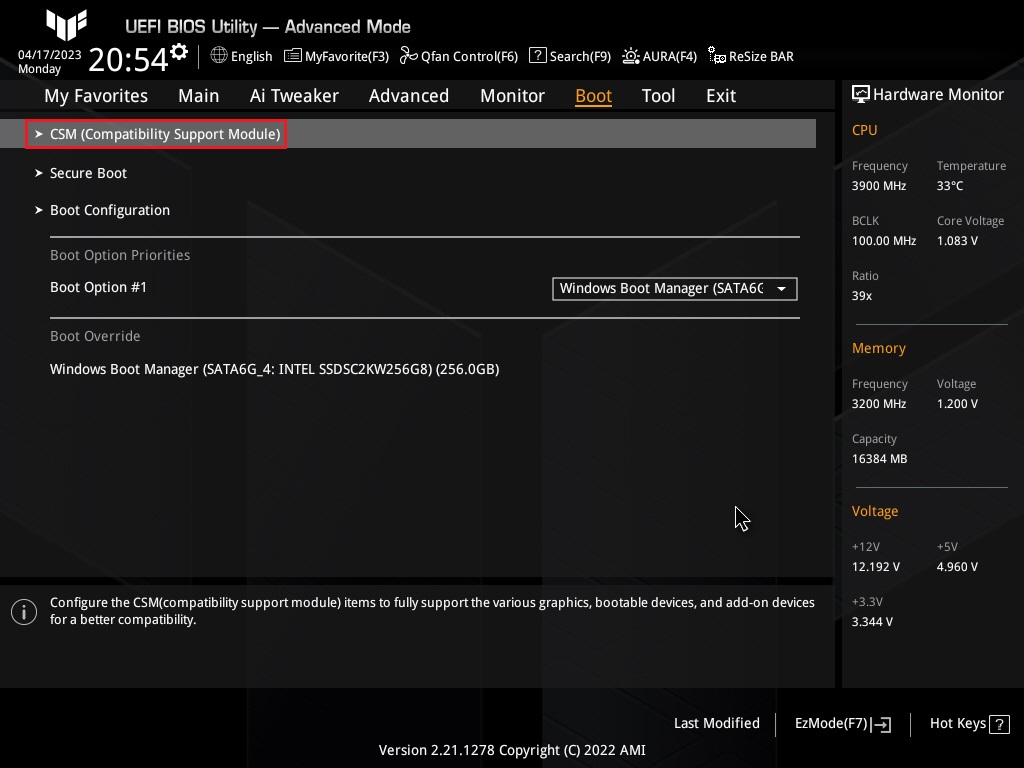Switch to EzMode(F7)

(x=831, y=724)
